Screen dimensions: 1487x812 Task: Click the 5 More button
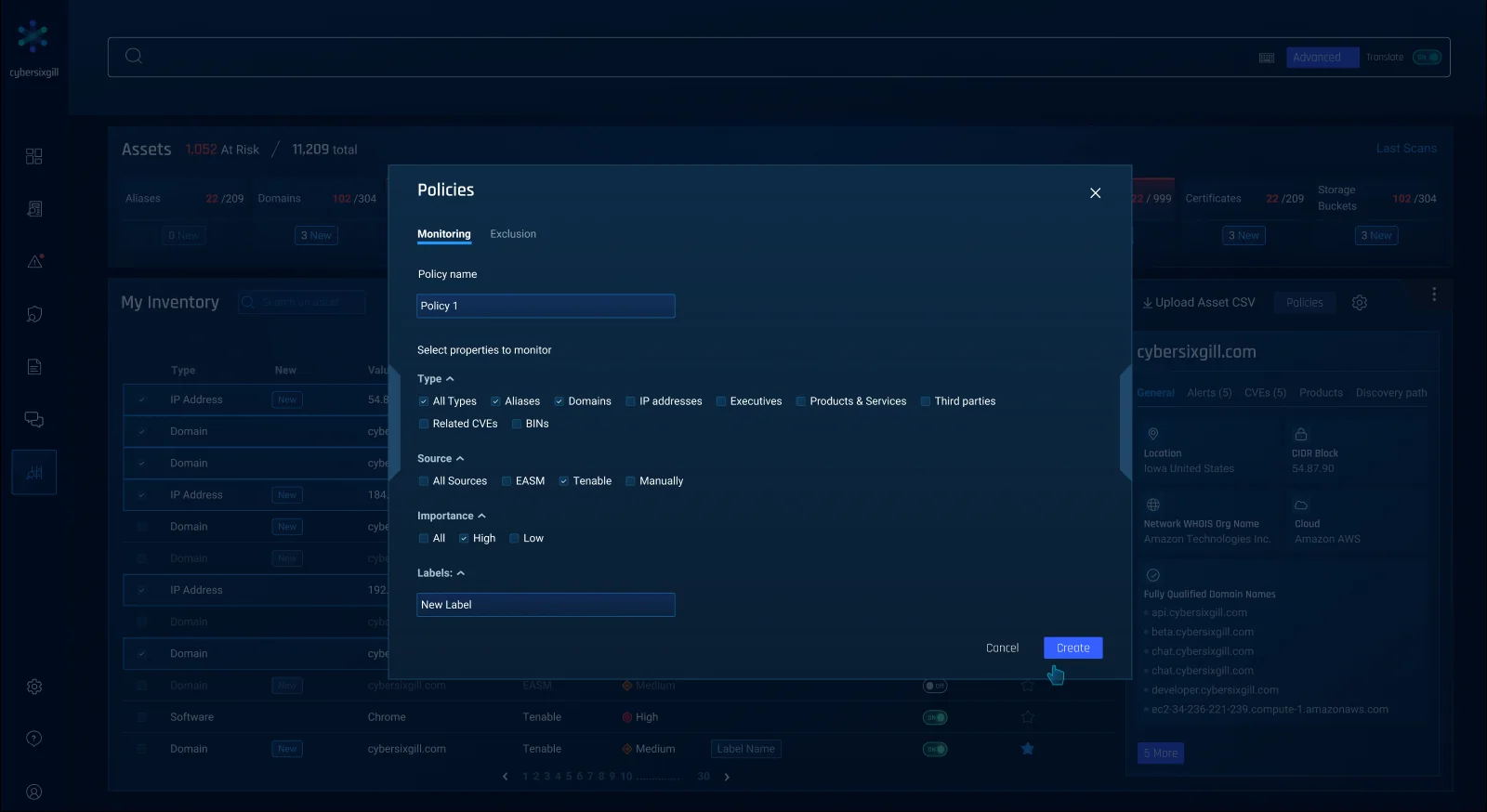[x=1161, y=753]
